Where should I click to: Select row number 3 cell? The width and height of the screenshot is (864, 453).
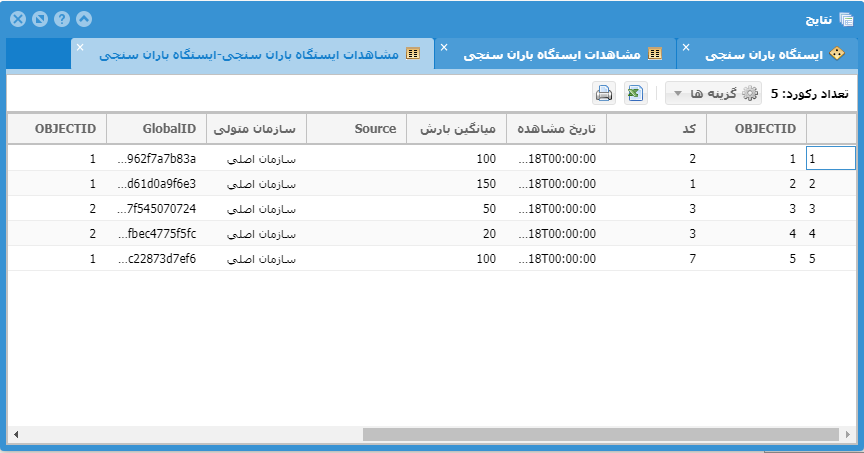pyautogui.click(x=831, y=209)
